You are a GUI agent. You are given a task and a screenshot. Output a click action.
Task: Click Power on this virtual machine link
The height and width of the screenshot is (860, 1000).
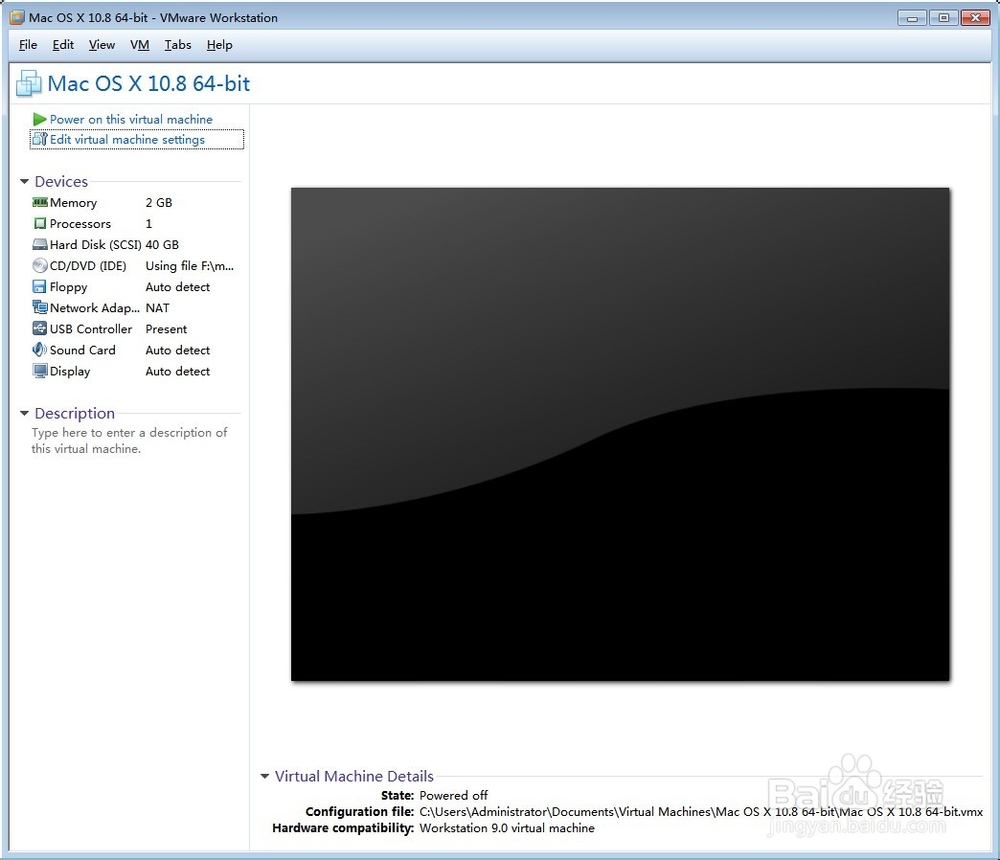(x=131, y=119)
